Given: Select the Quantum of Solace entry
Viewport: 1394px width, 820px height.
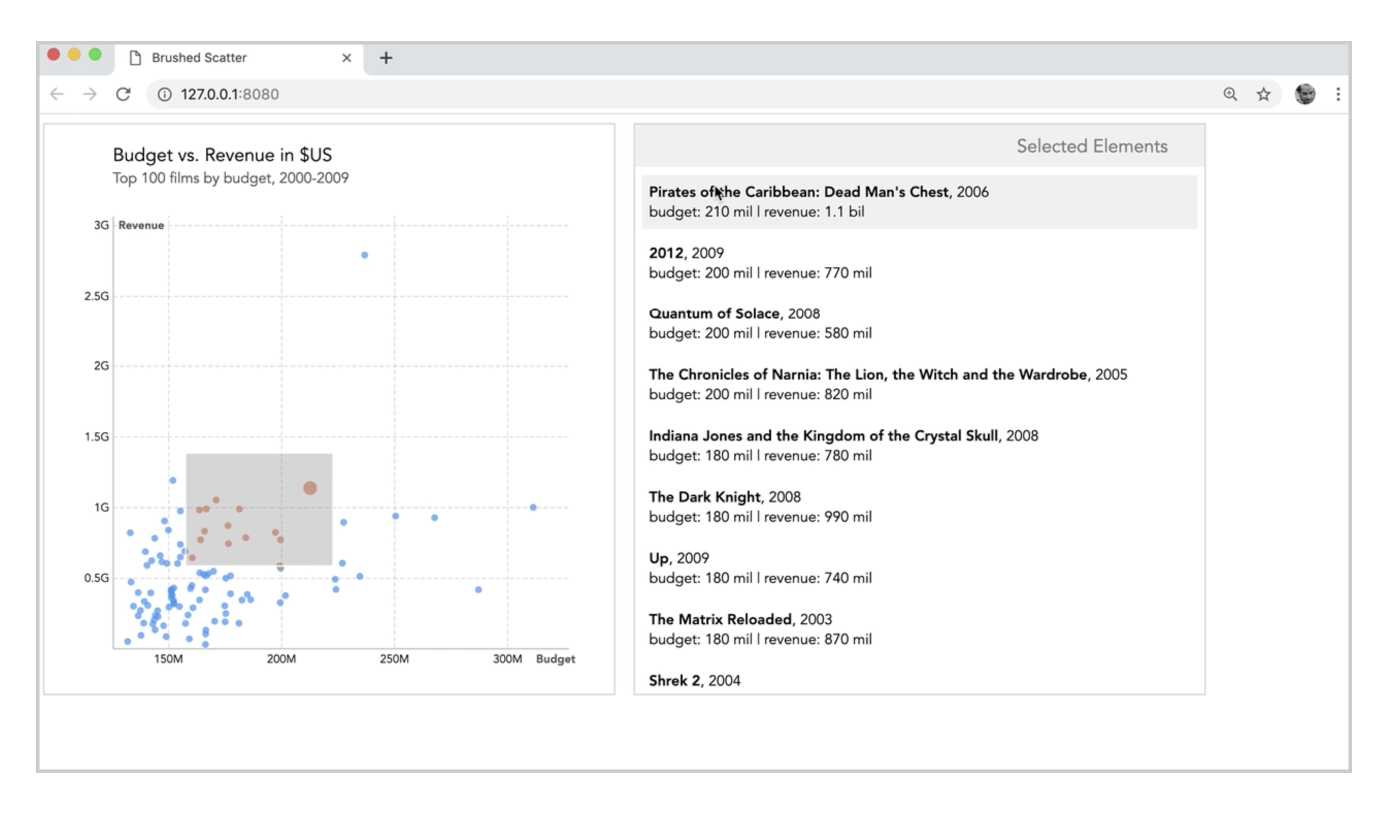Looking at the screenshot, I should coord(919,324).
